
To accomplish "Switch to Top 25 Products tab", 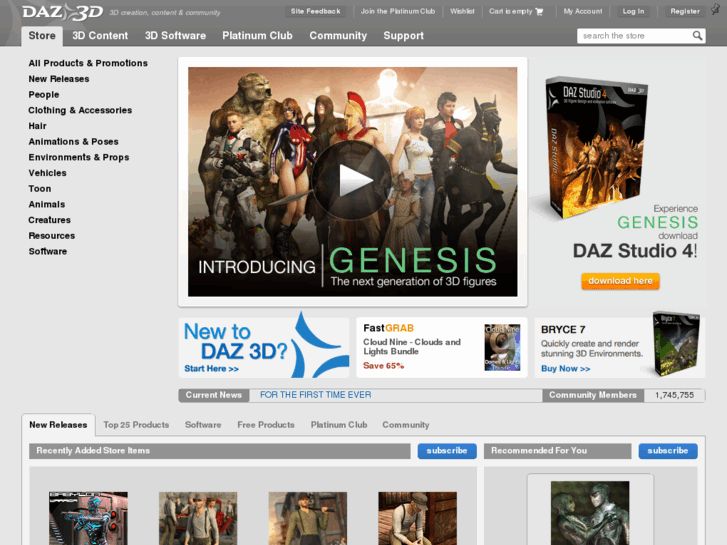I will tap(136, 425).
